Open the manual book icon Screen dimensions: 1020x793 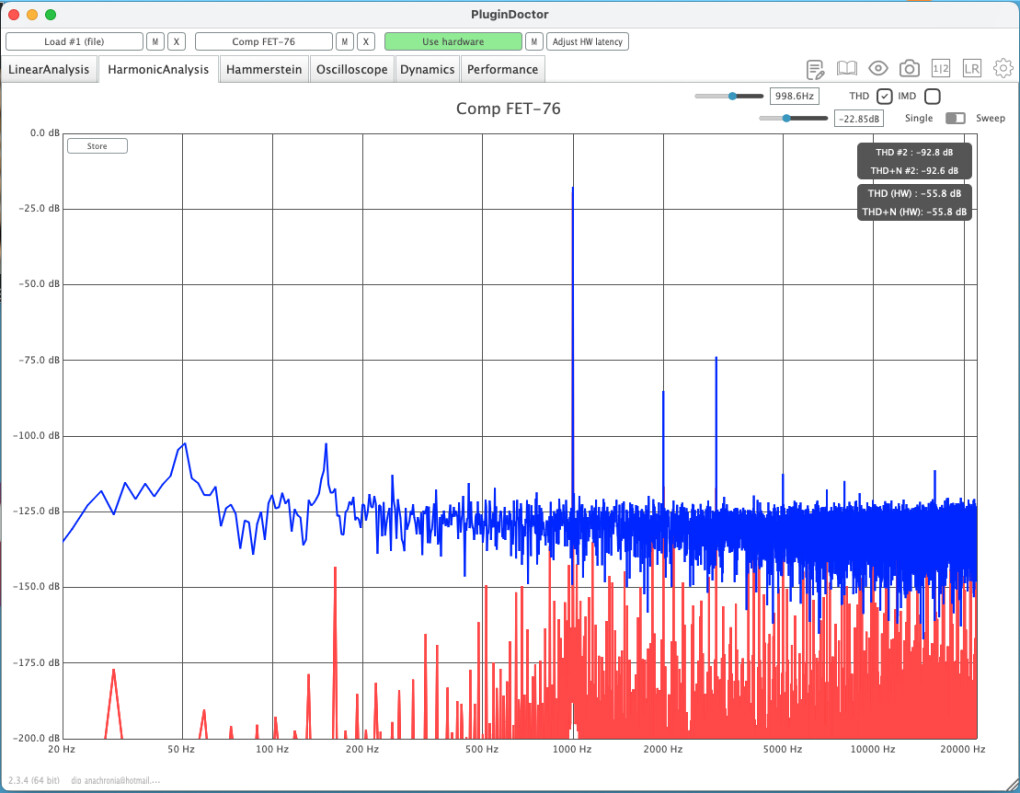(847, 69)
